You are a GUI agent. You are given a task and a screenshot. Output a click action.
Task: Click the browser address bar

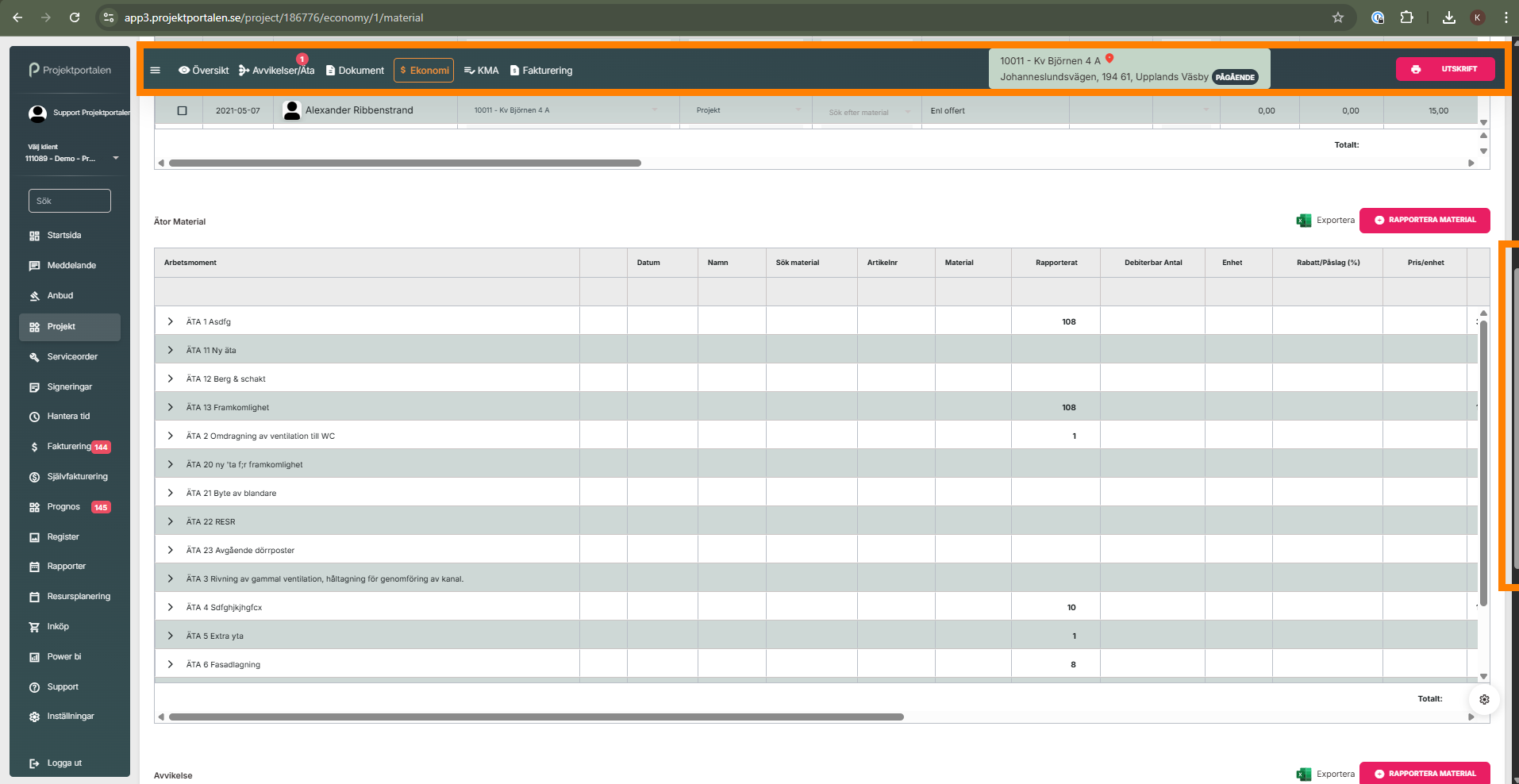click(x=714, y=17)
